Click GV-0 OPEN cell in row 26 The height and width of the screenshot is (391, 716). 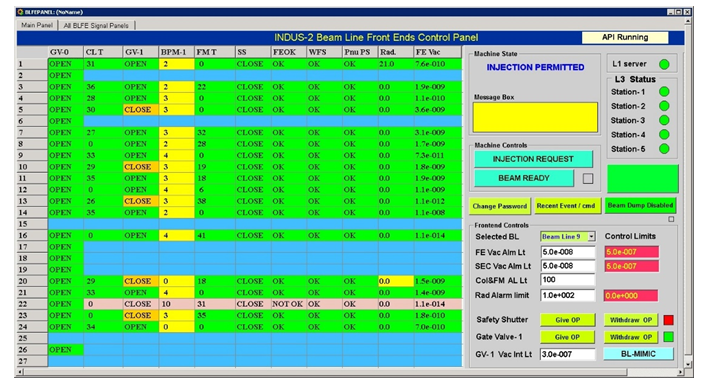tap(65, 349)
